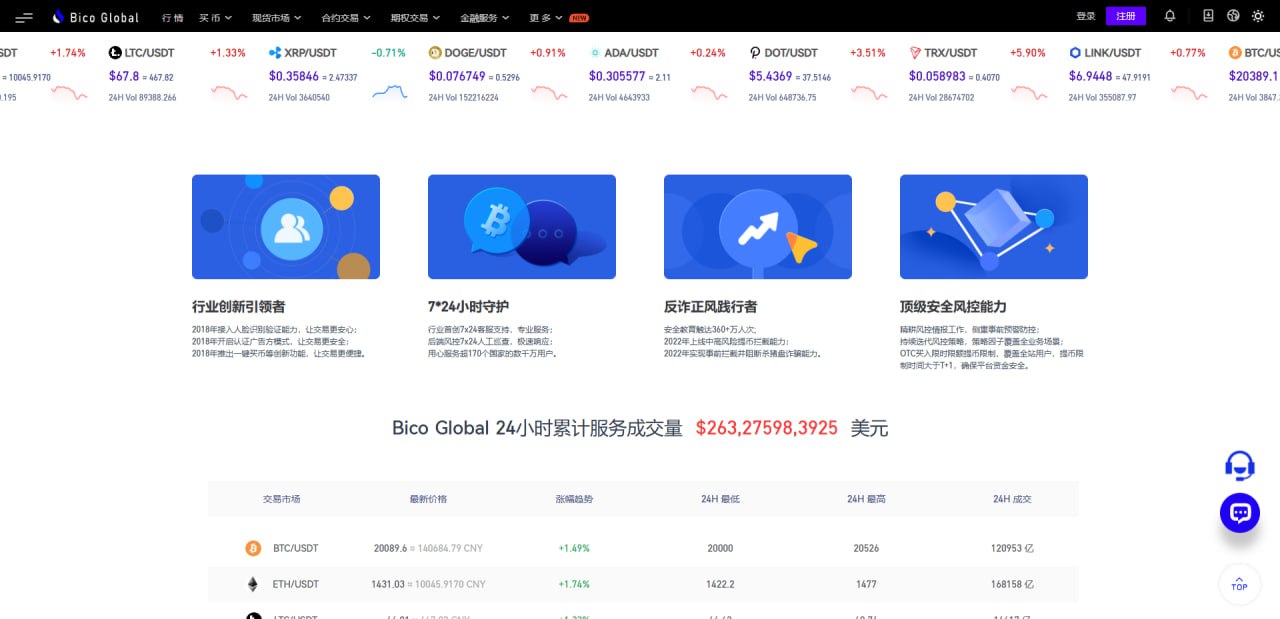Expand the 期权交易 dropdown

tap(415, 18)
